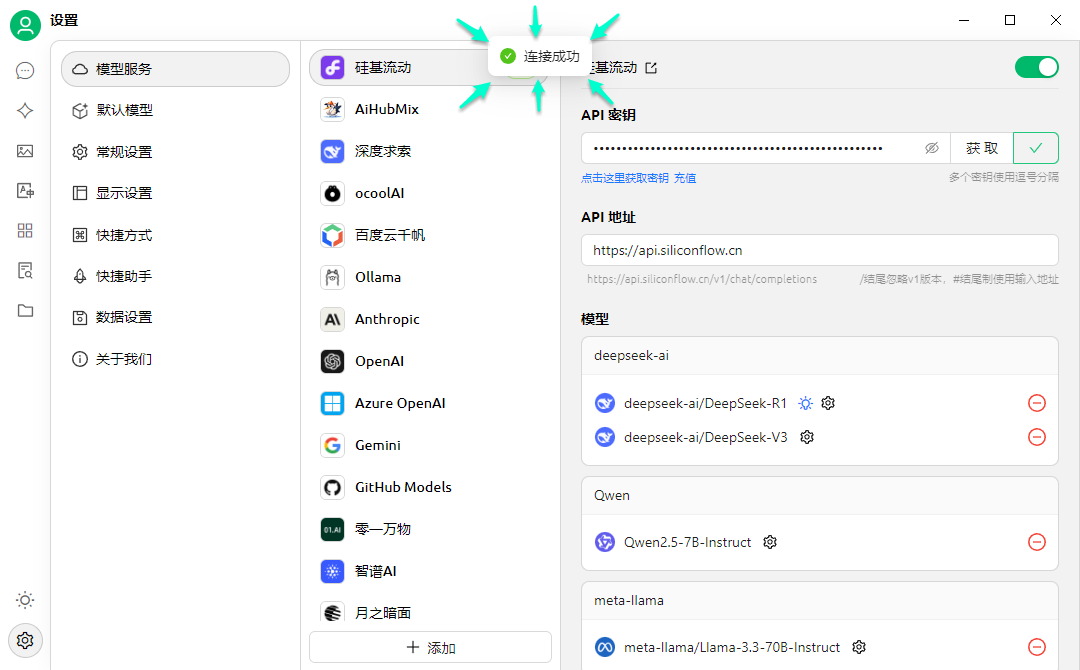This screenshot has height=670, width=1080.
Task: Click the 添加 provider button
Action: (x=430, y=647)
